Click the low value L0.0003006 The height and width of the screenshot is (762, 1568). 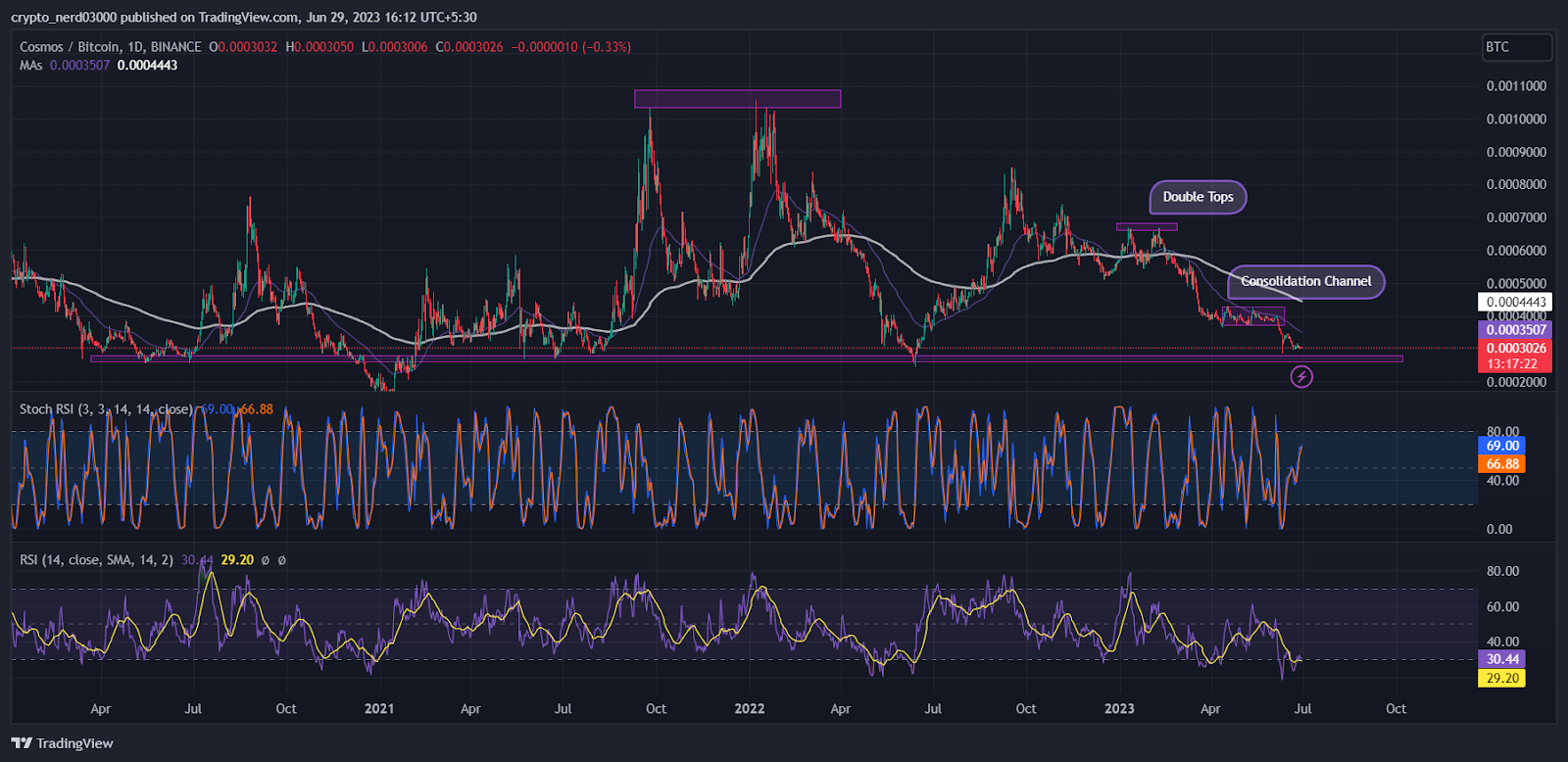click(395, 47)
